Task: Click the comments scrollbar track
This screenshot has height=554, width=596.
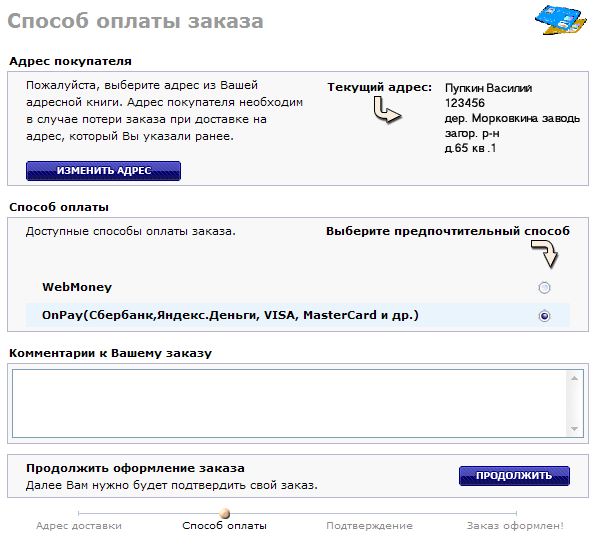Action: tap(574, 404)
